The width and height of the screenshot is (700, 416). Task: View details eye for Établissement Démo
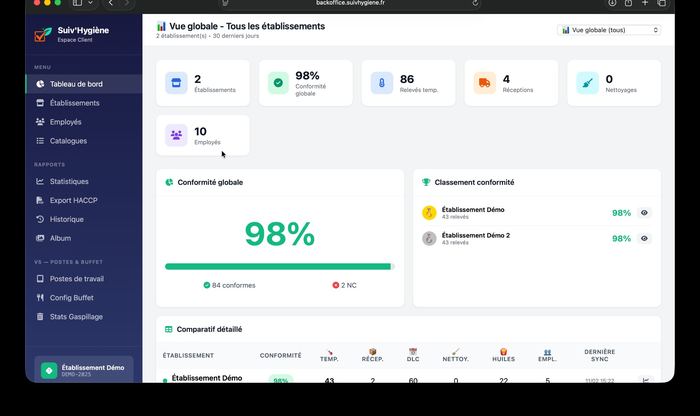tap(644, 213)
